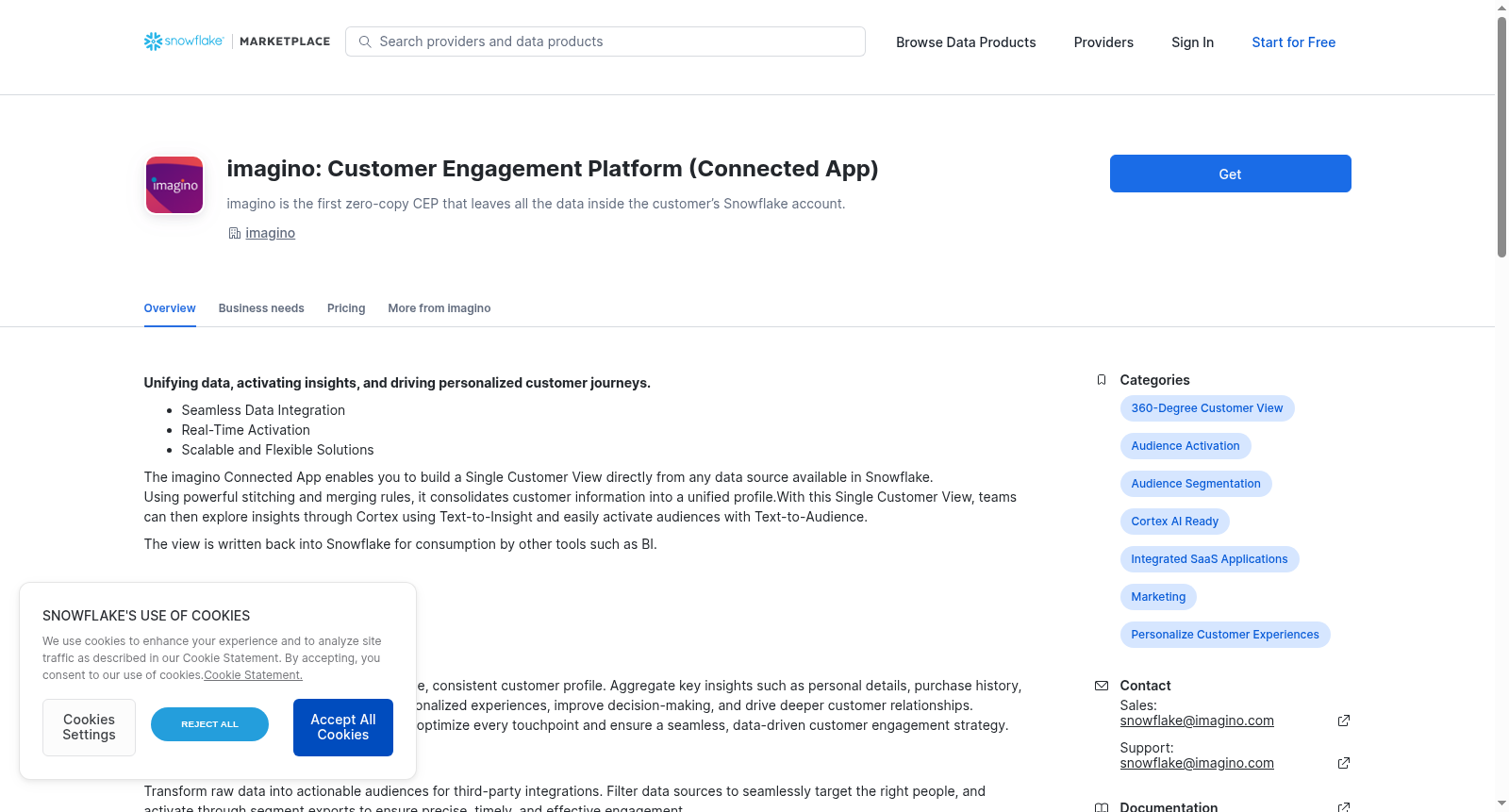Image resolution: width=1509 pixels, height=812 pixels.
Task: Open the Cookie Statement link
Action: 253,675
